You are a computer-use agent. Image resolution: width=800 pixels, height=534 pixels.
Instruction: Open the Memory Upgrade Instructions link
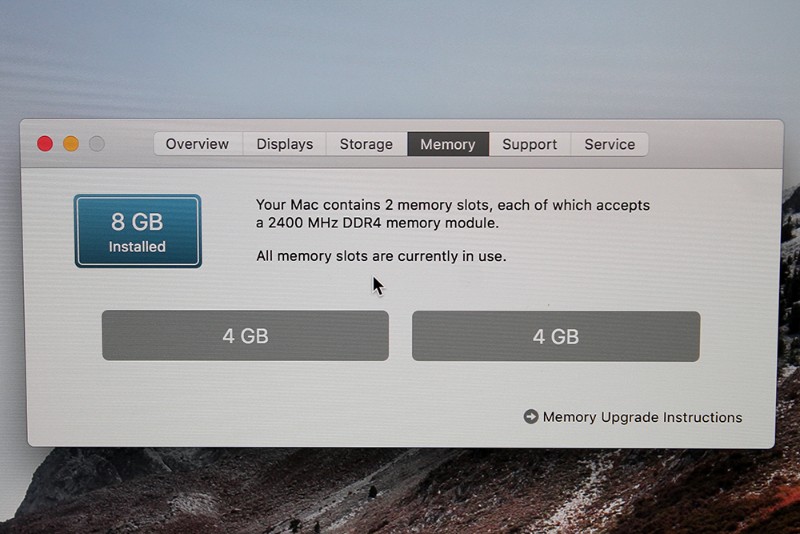(x=642, y=417)
